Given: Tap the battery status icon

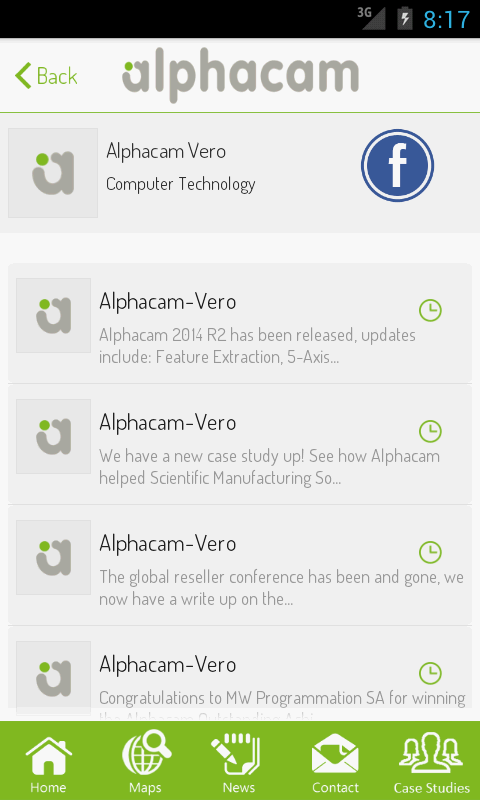Looking at the screenshot, I should (x=405, y=19).
